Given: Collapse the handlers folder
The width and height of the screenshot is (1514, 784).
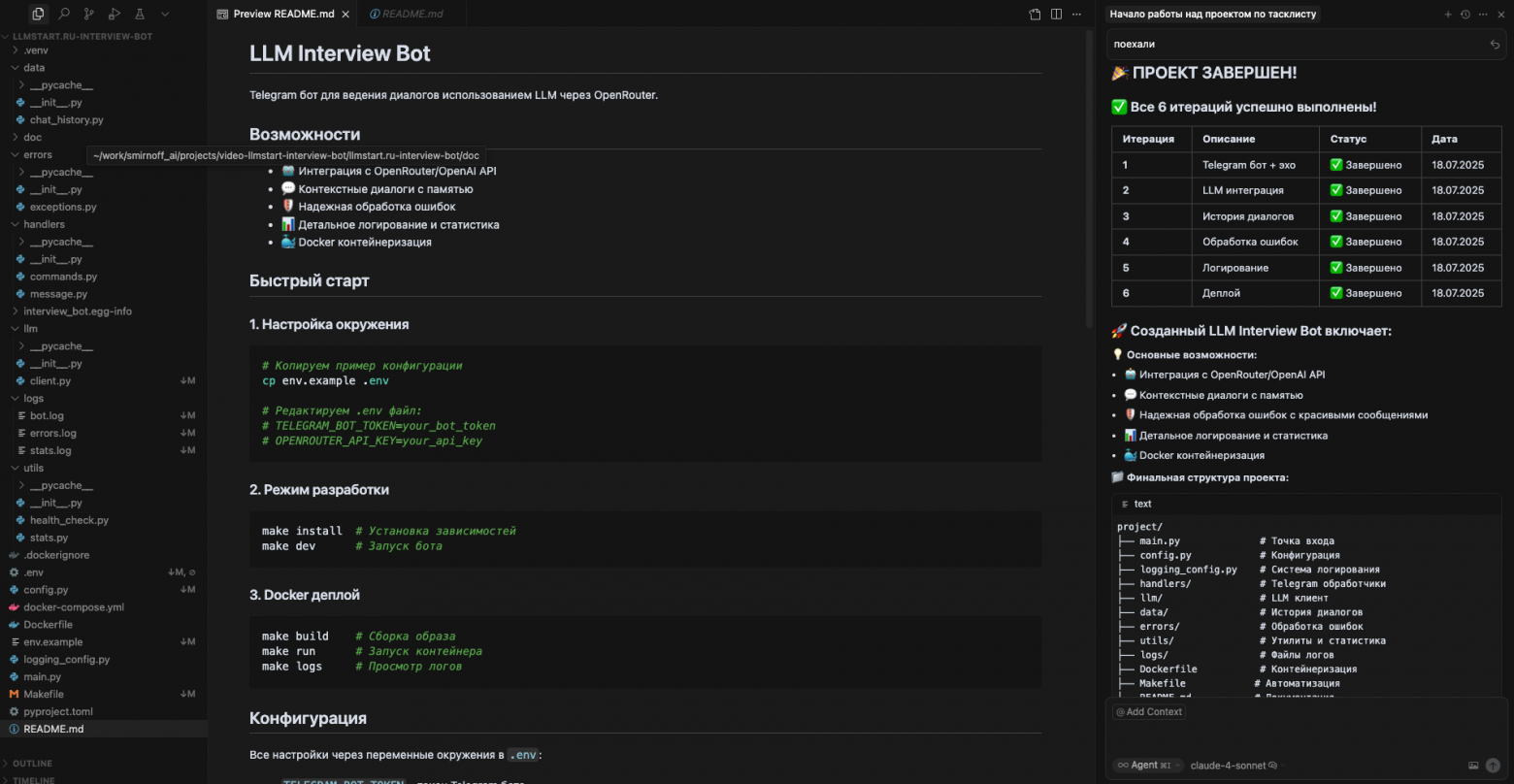Looking at the screenshot, I should point(44,224).
